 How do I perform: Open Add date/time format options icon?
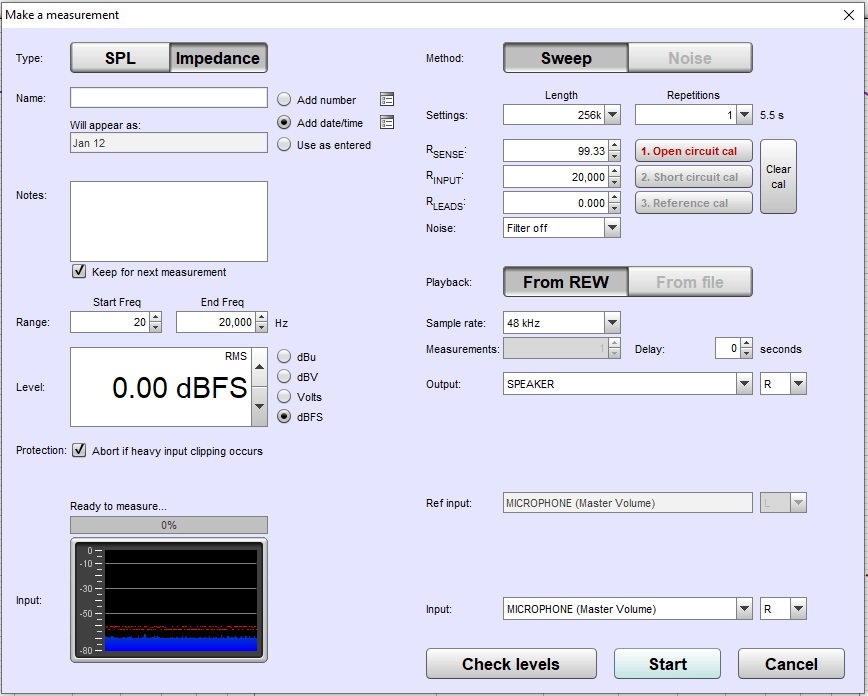click(x=387, y=122)
